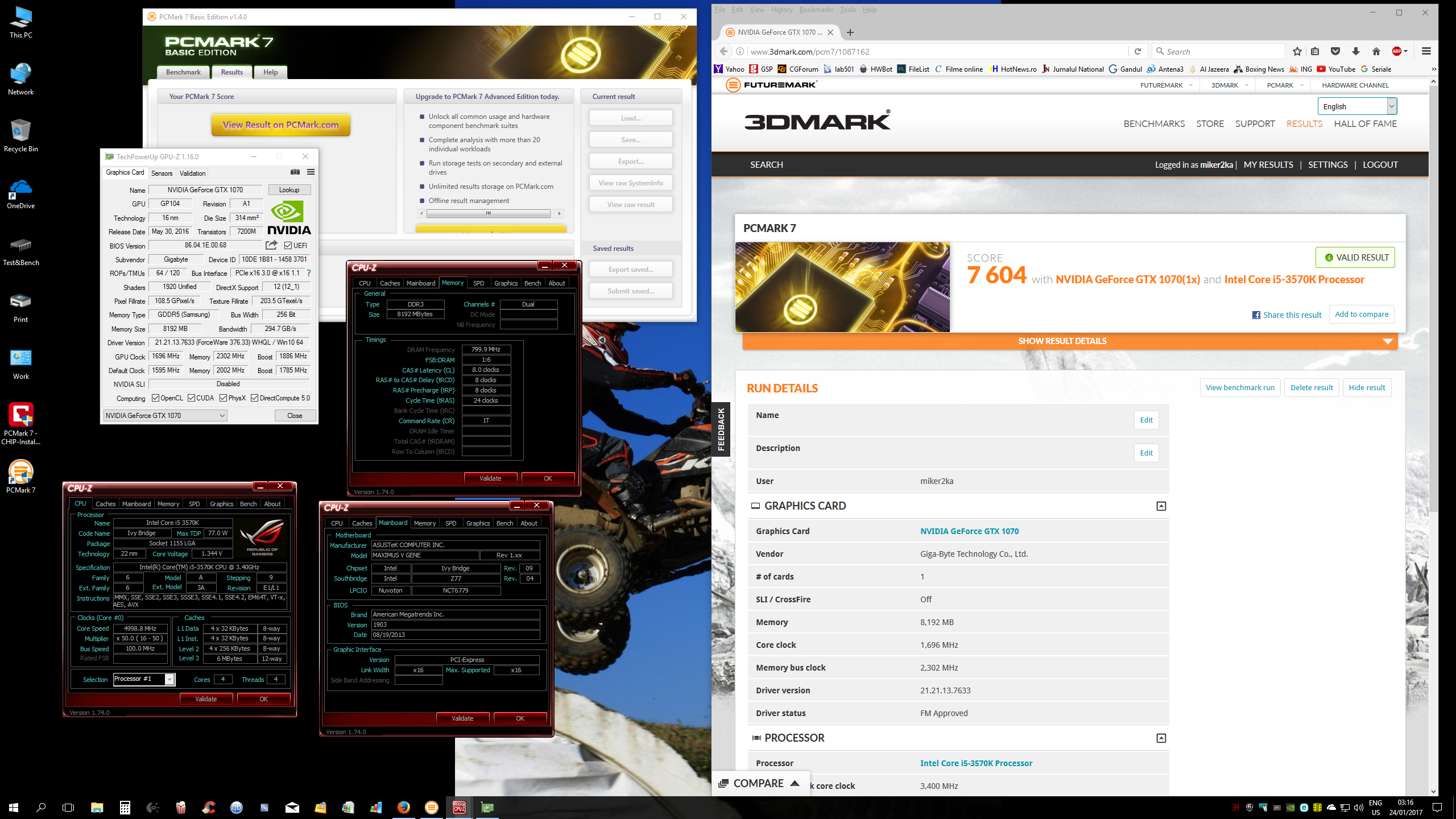The height and width of the screenshot is (819, 1456).
Task: Open the English language dropdown on 3DMark
Action: tap(1357, 106)
